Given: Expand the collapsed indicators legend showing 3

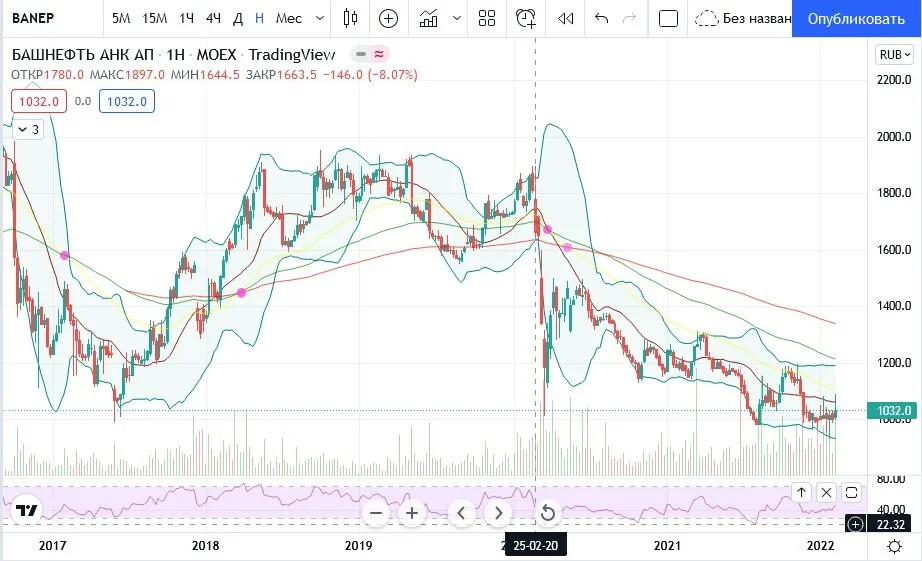Looking at the screenshot, I should tap(28, 129).
